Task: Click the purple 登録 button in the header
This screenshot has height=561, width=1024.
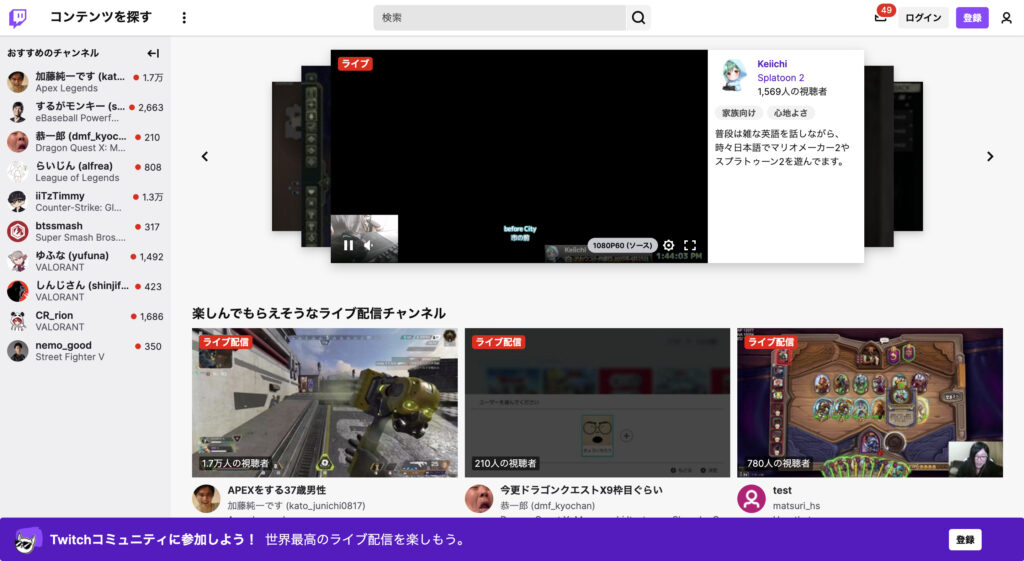Action: (972, 18)
